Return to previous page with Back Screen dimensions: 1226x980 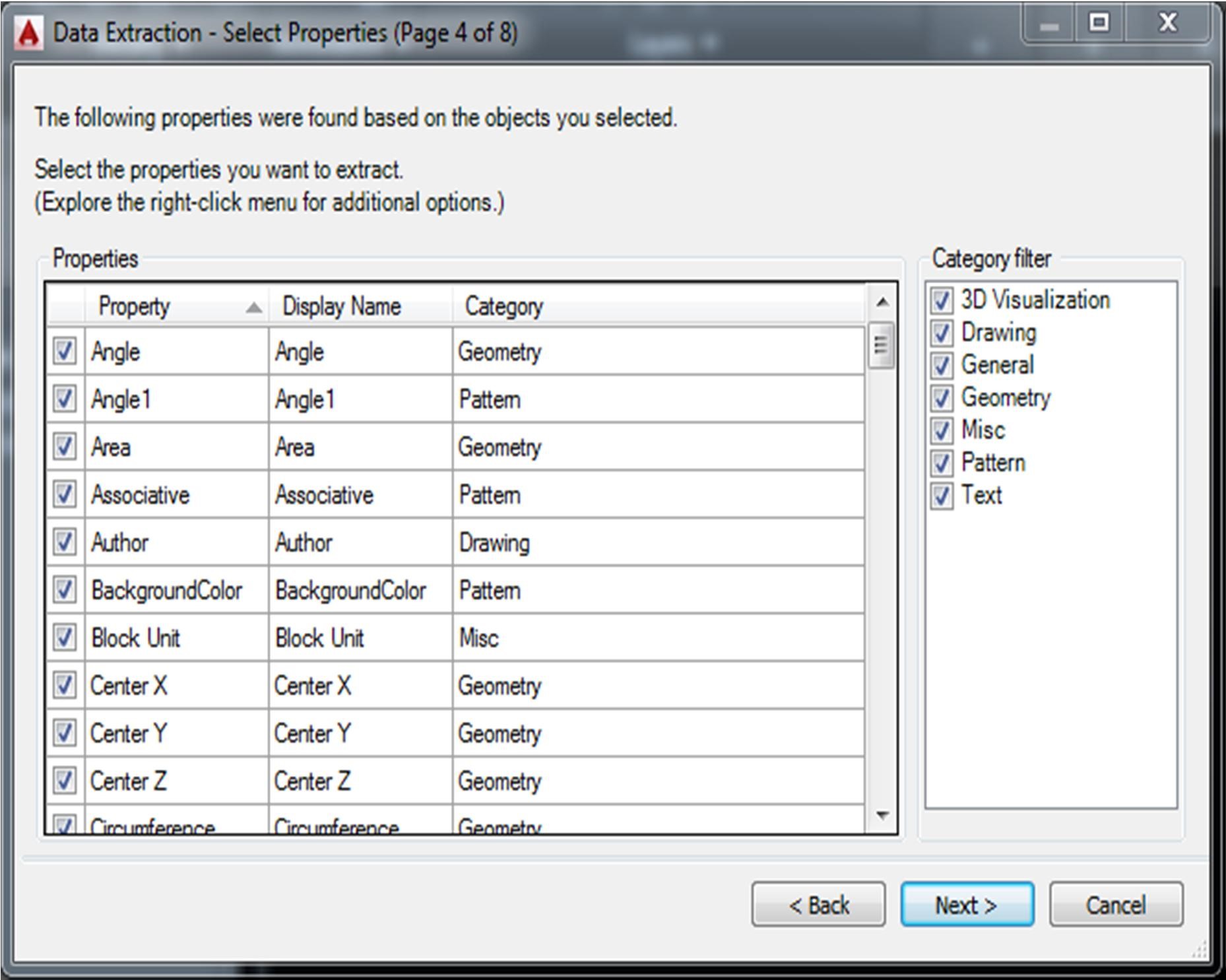(x=818, y=905)
